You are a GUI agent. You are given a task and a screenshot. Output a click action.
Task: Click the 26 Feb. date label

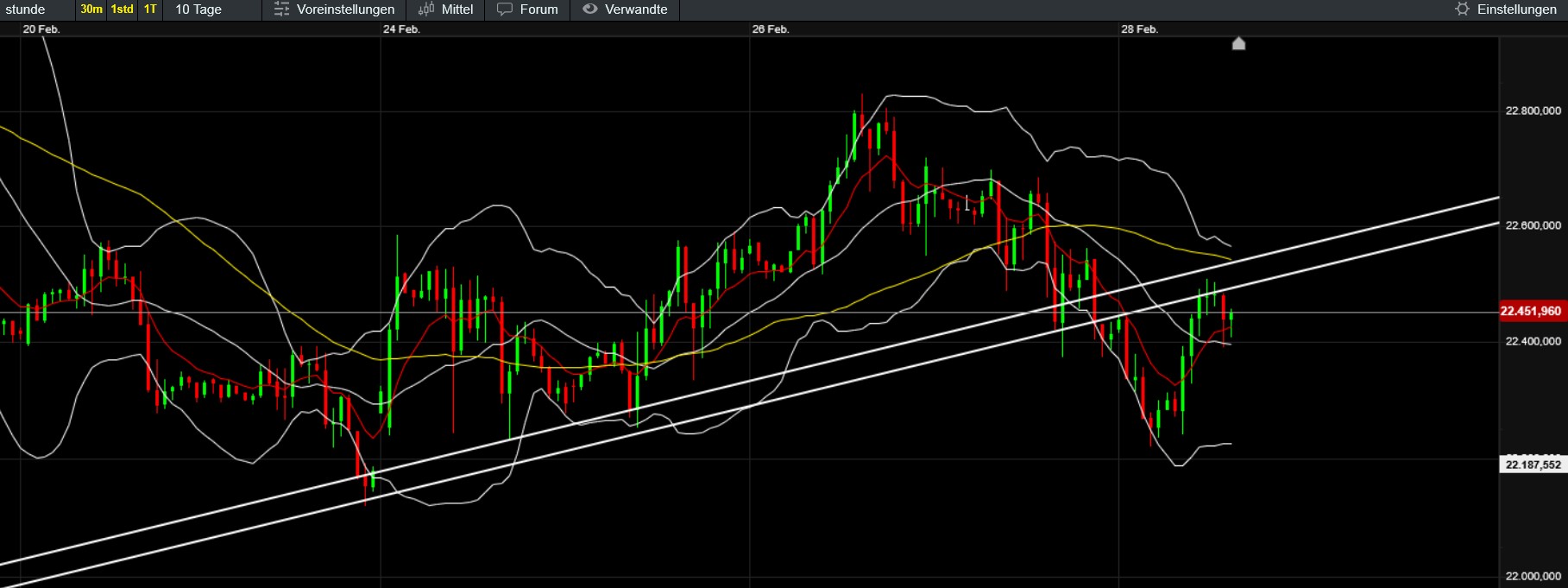[x=771, y=29]
